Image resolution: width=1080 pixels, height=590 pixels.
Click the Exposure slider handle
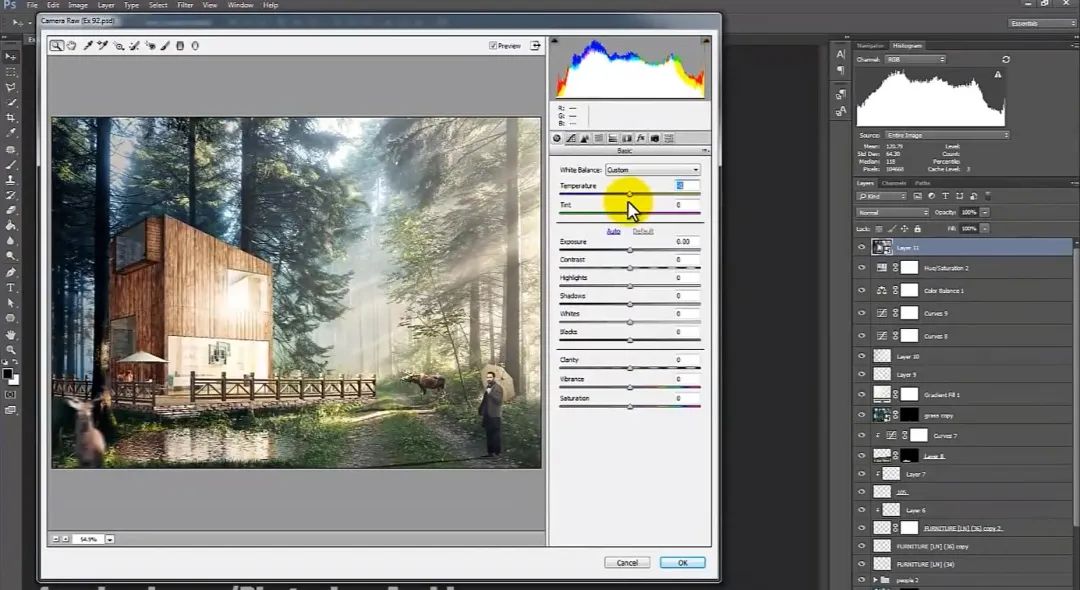pos(630,249)
